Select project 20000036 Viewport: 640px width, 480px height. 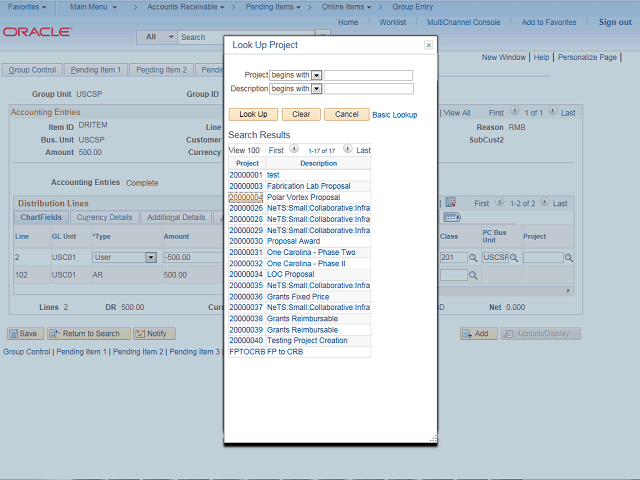pyautogui.click(x=246, y=297)
